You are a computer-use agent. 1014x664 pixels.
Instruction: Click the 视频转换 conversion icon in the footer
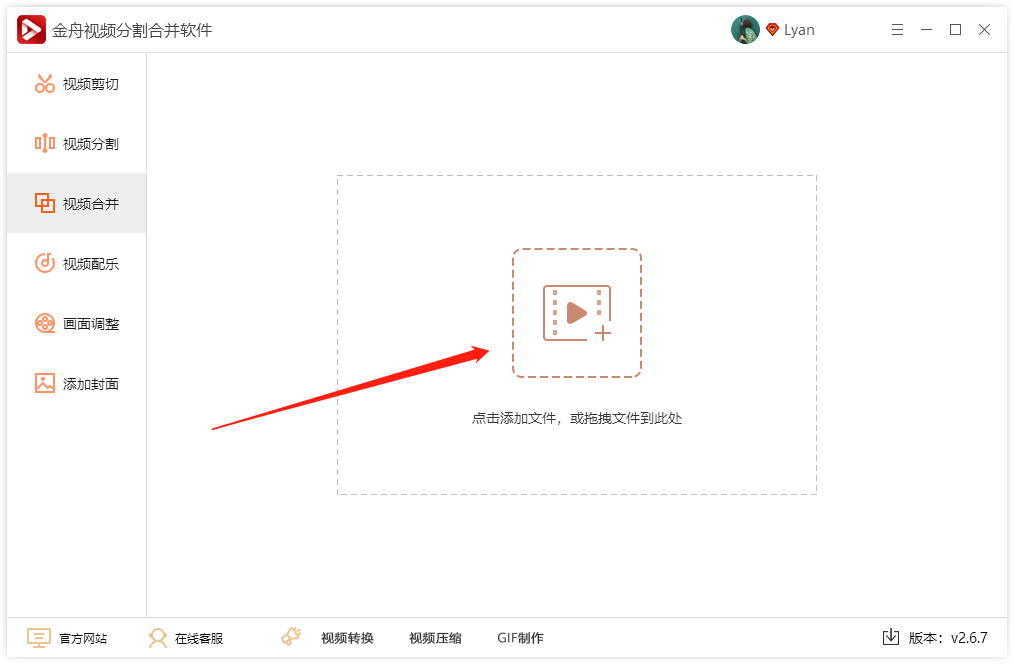point(291,636)
